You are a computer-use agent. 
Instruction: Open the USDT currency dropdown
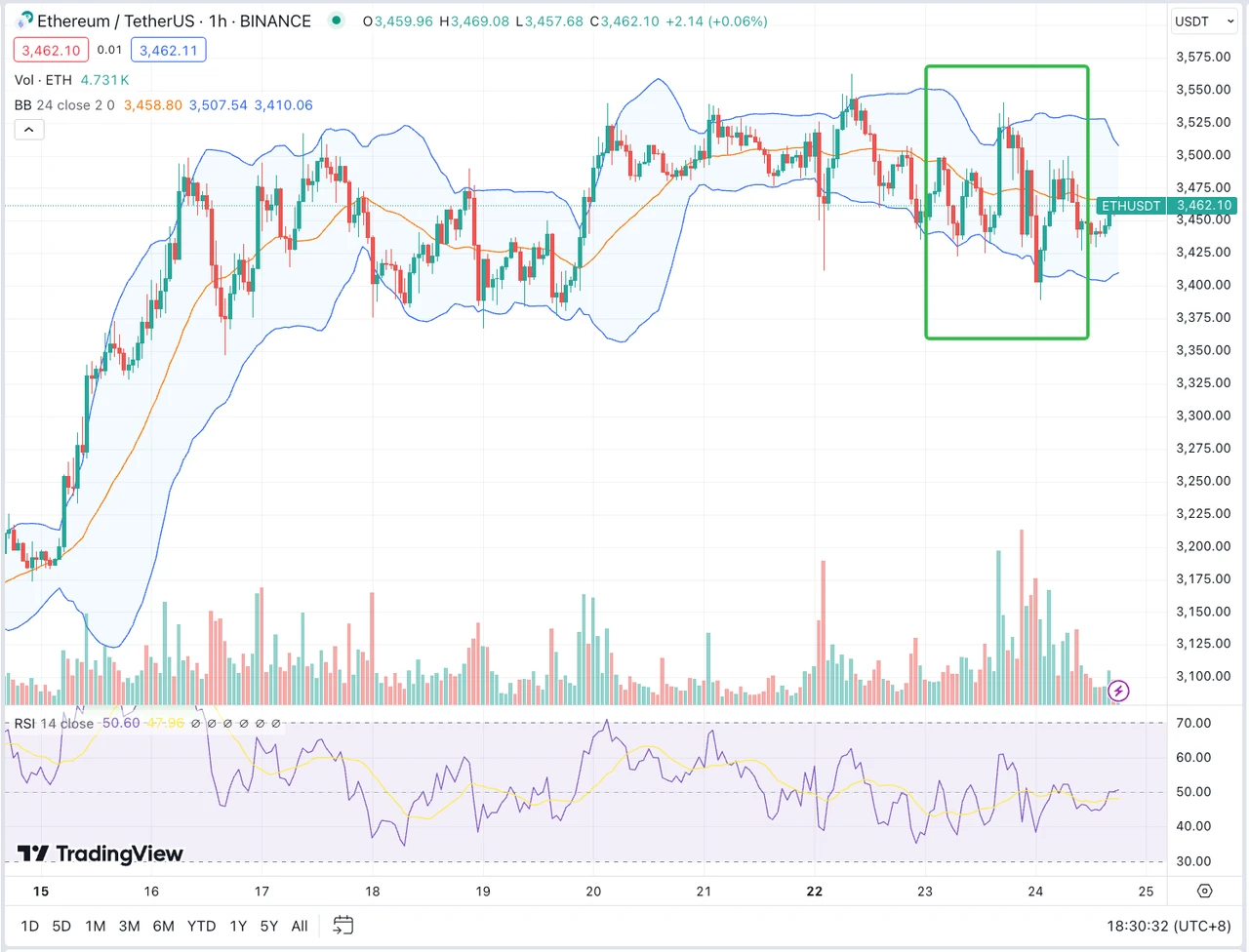click(1203, 21)
